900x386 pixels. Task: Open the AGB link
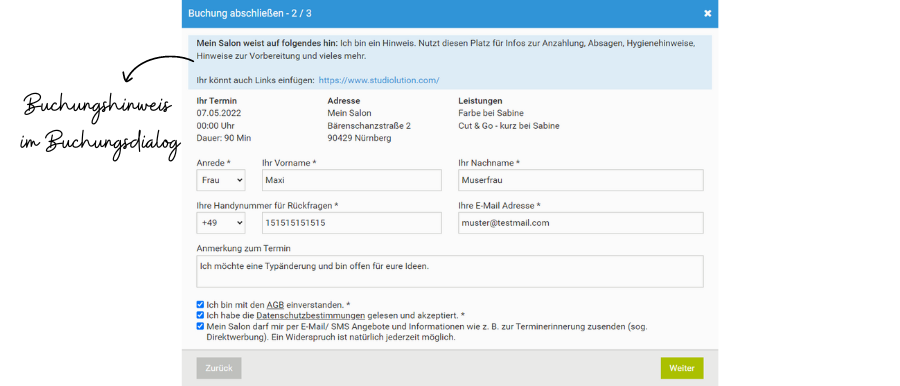[x=275, y=304]
